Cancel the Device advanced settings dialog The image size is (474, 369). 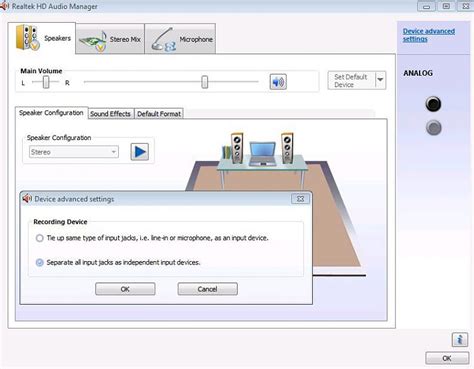click(207, 289)
